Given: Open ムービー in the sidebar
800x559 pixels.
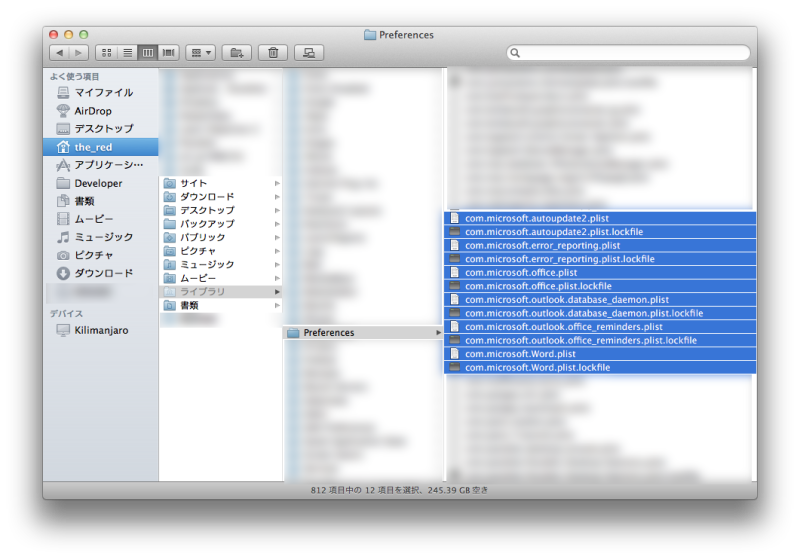Looking at the screenshot, I should point(101,219).
